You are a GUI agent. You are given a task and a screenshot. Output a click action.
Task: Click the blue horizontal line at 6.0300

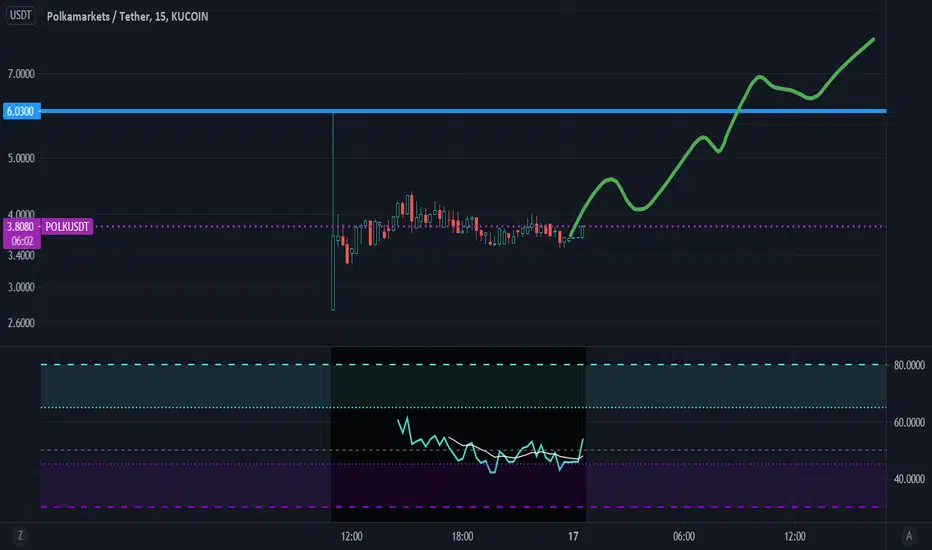tap(464, 111)
